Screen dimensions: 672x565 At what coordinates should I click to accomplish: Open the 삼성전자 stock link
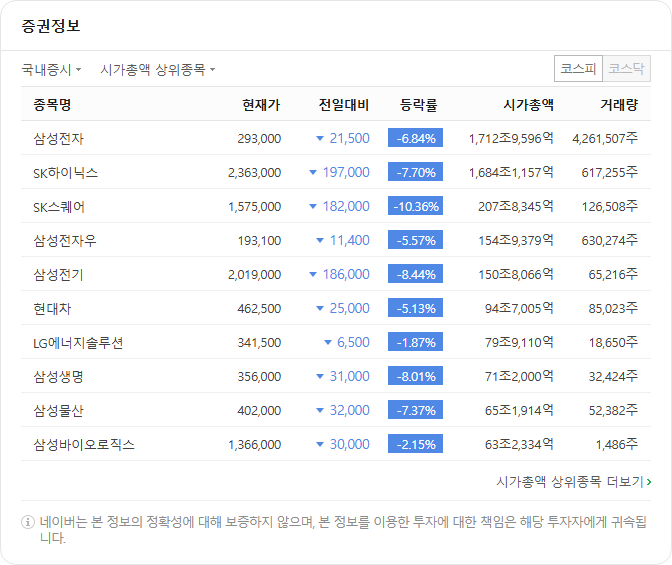click(x=58, y=138)
